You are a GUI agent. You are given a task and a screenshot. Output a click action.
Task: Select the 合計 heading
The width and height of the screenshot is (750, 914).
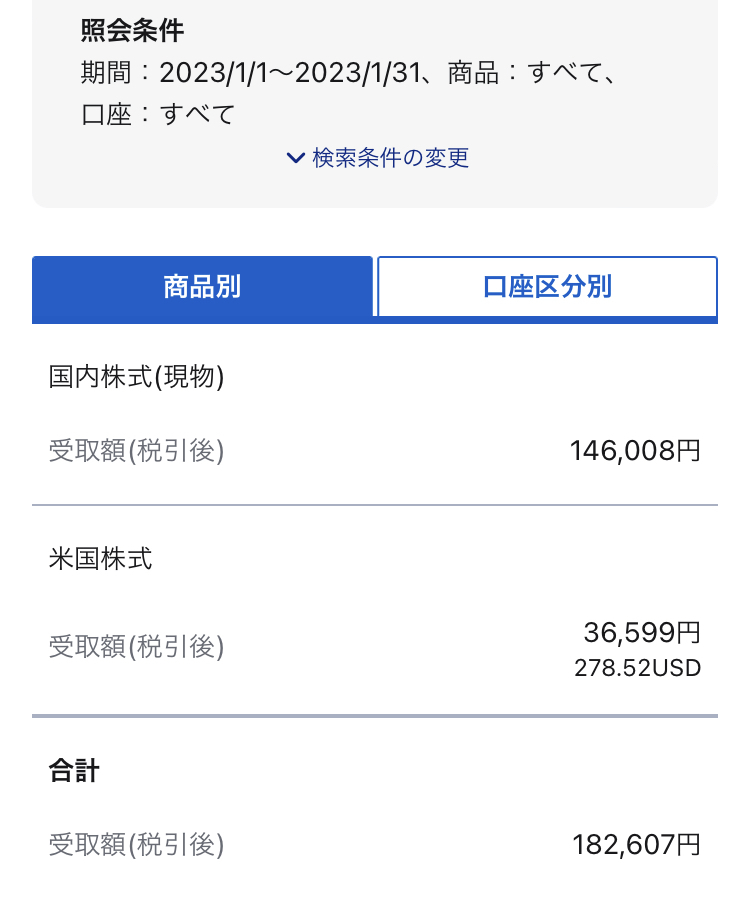click(74, 770)
